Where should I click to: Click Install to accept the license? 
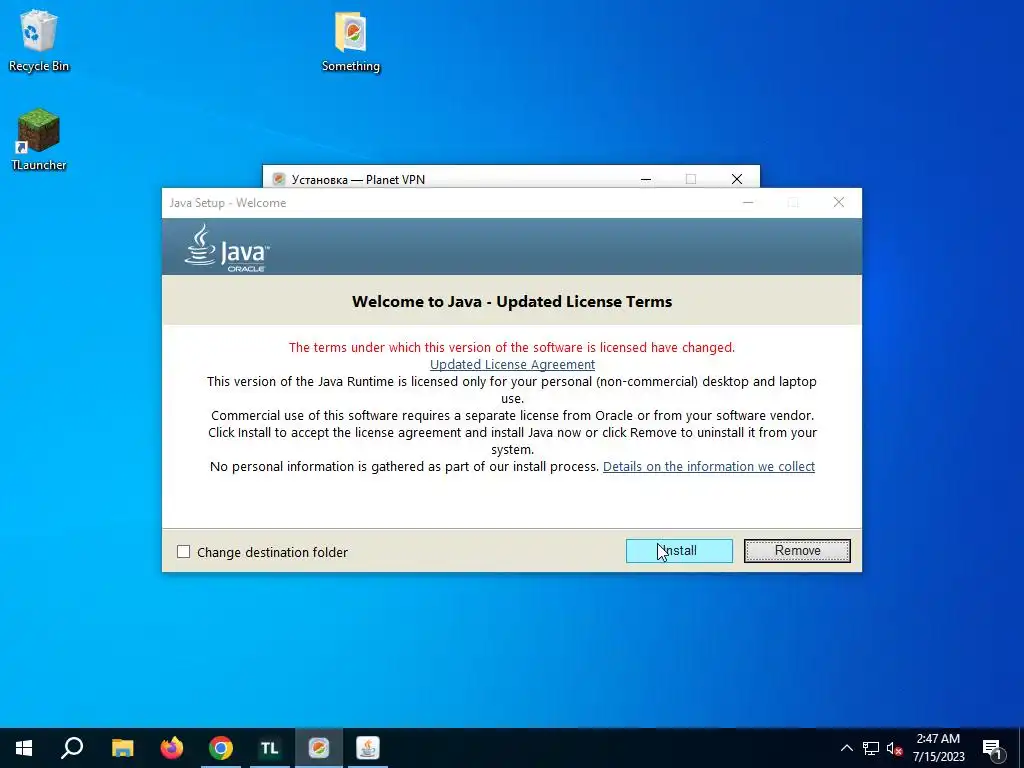coord(679,551)
